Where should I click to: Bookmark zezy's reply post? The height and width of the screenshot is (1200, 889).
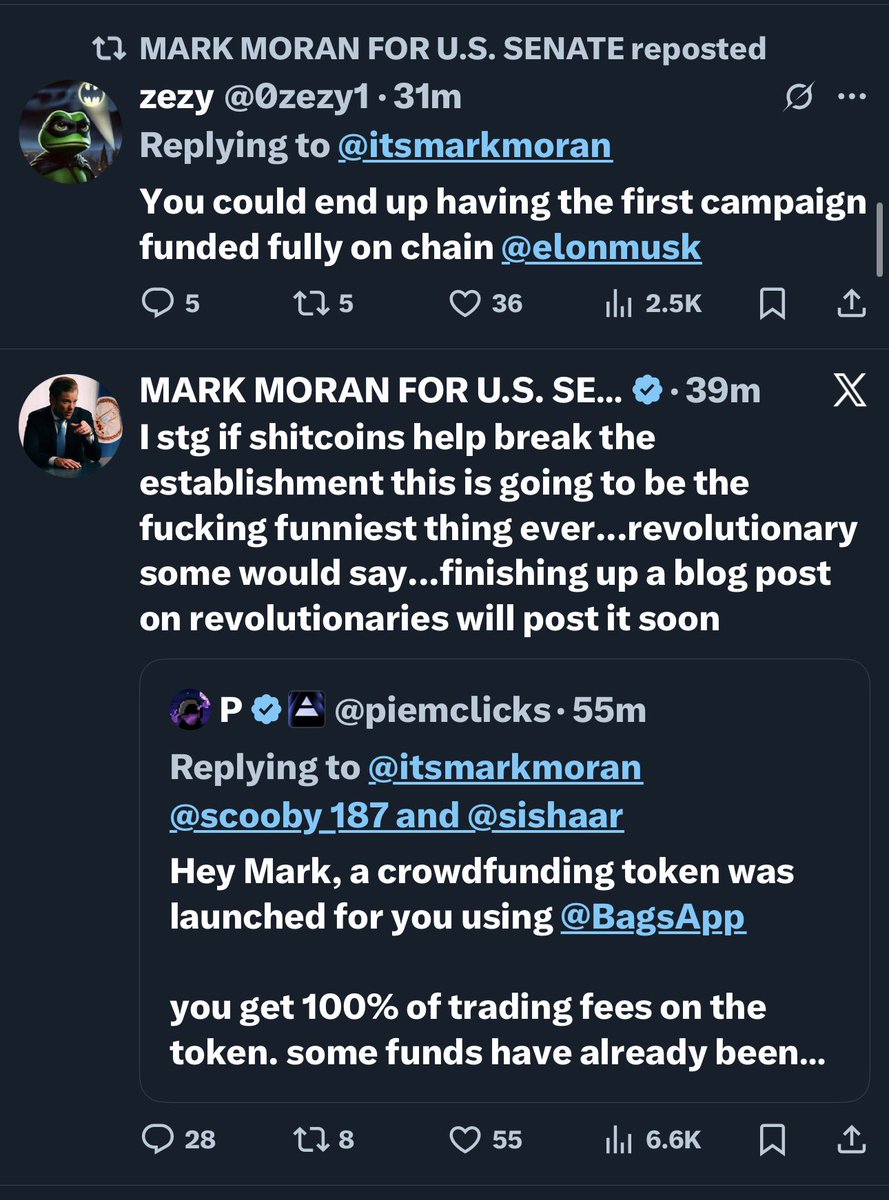[x=772, y=303]
